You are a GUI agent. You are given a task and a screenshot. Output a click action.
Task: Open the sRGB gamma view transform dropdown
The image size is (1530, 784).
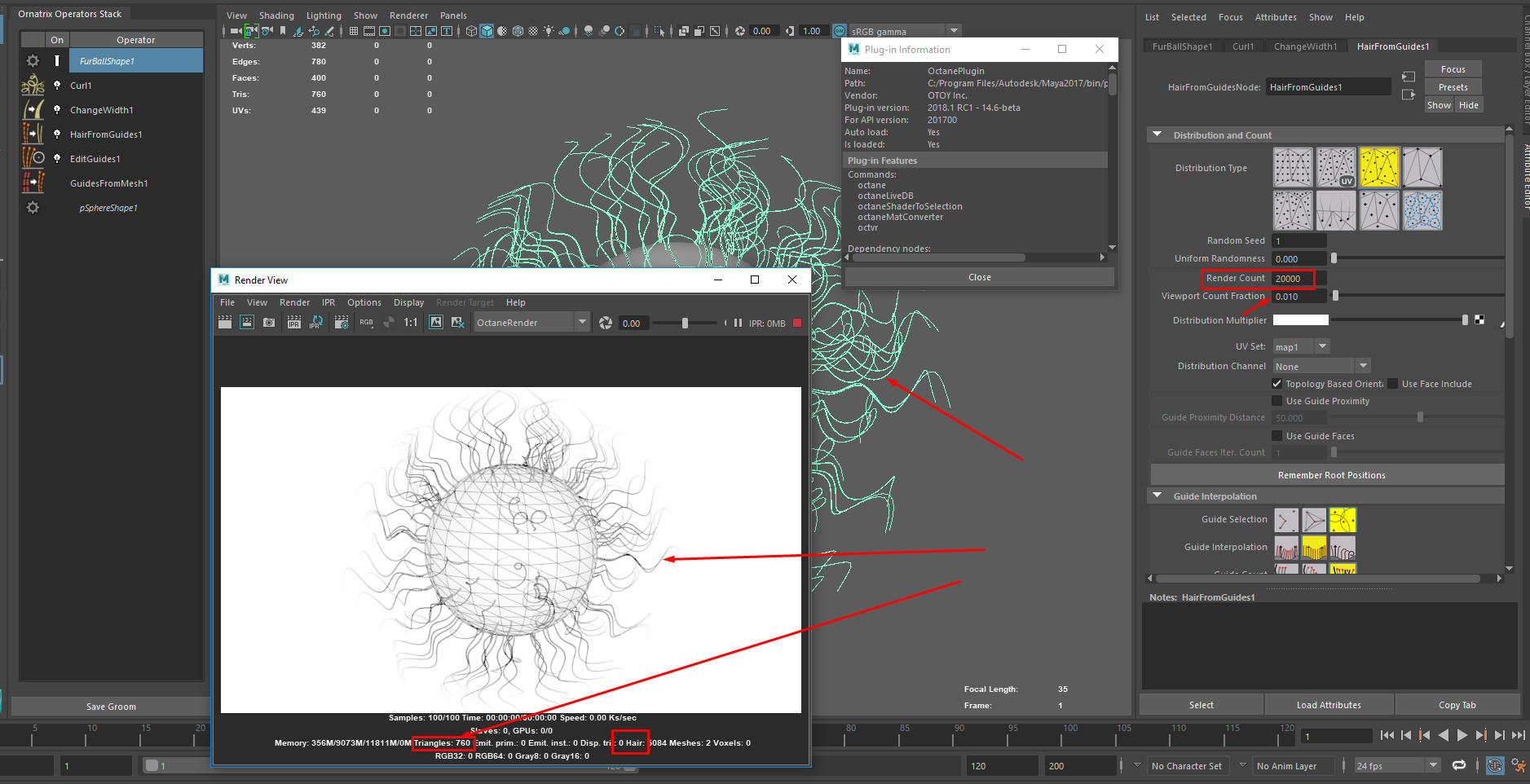954,31
